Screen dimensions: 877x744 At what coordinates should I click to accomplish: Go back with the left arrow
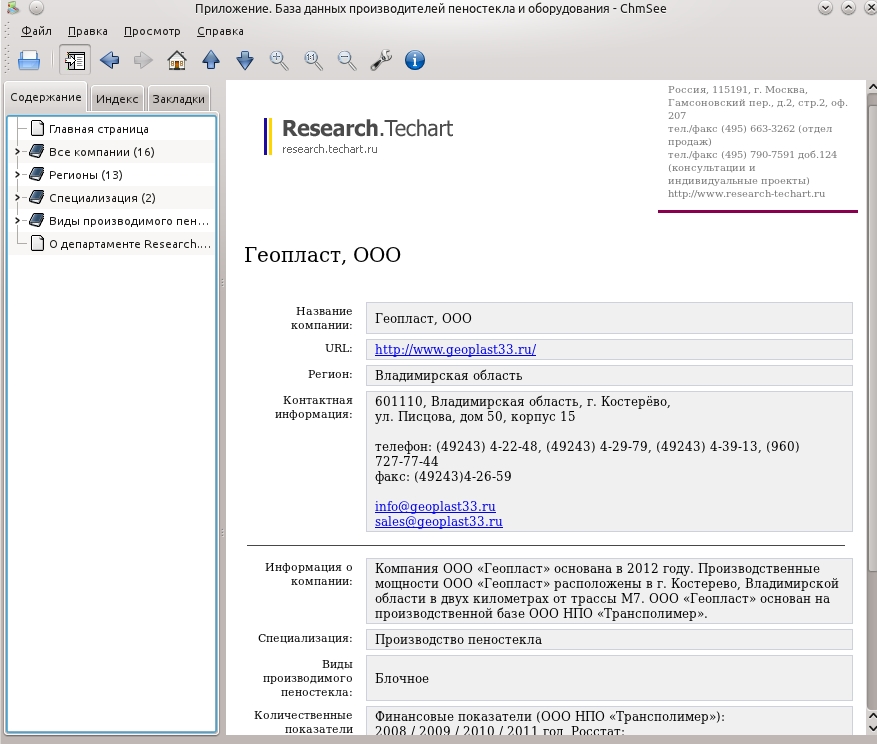110,60
